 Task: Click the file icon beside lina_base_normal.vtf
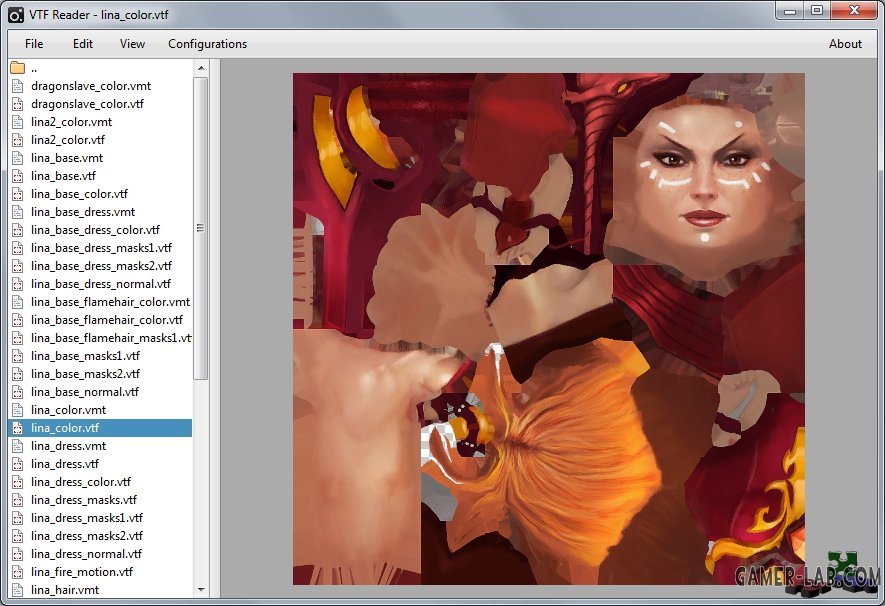click(x=17, y=392)
